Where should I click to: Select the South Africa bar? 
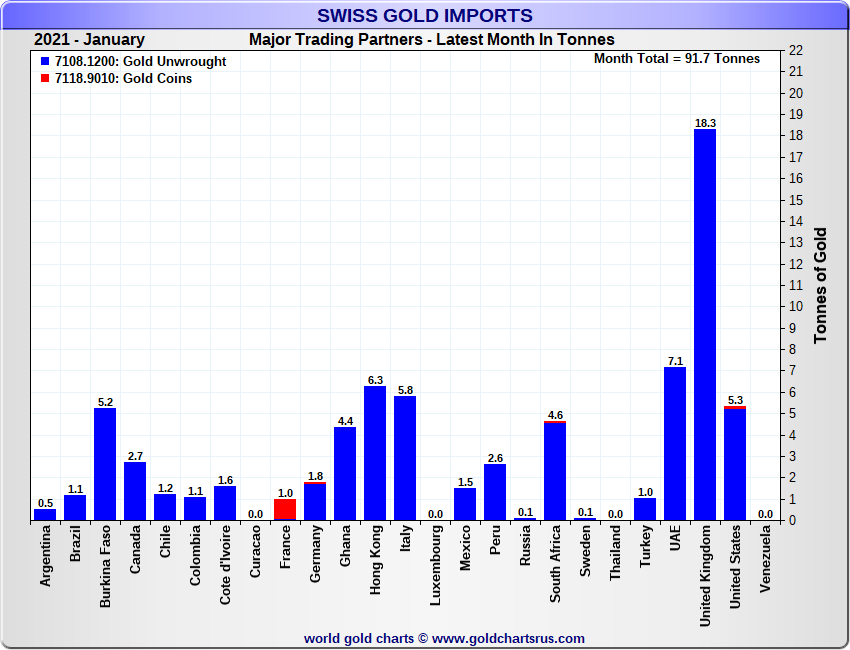555,471
